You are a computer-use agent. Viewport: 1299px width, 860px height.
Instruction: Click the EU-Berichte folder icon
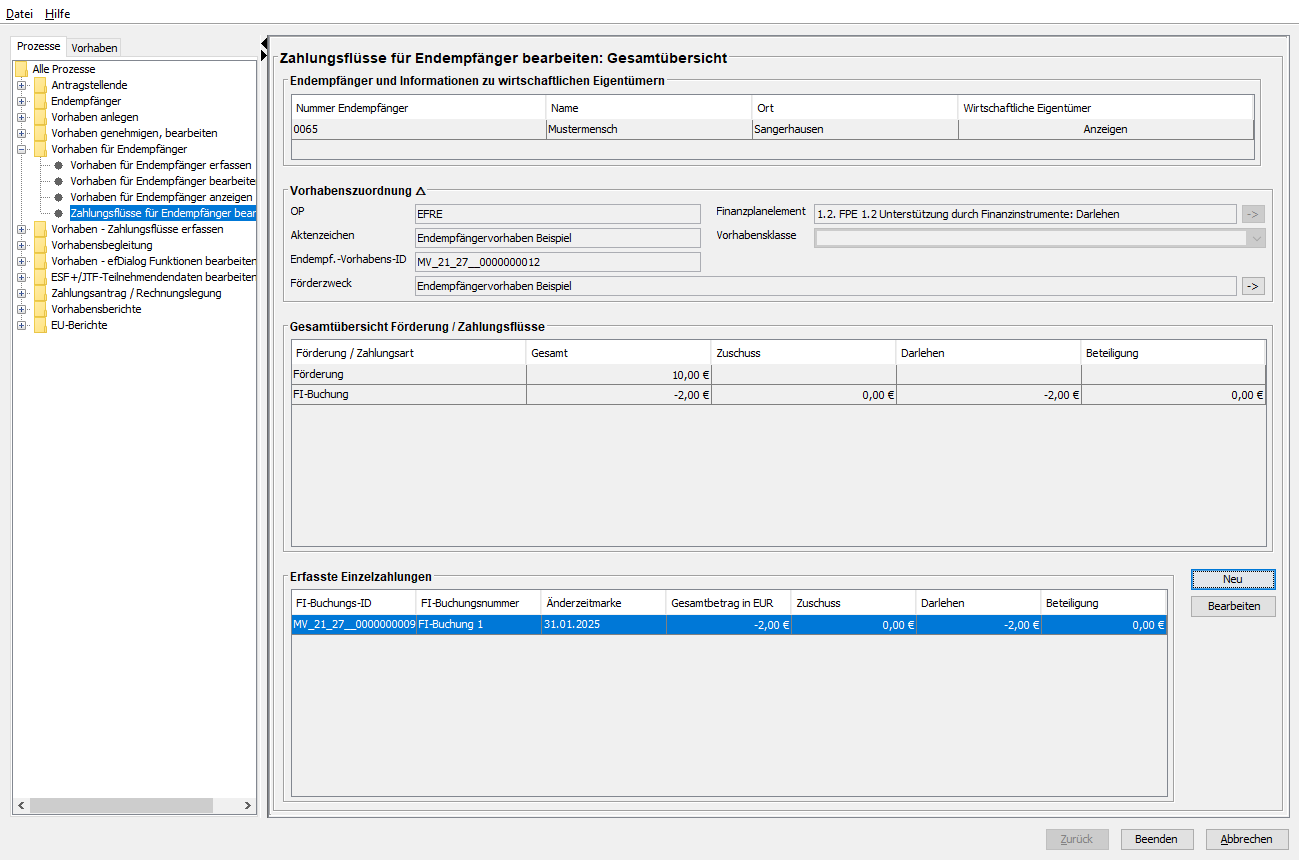pos(40,325)
